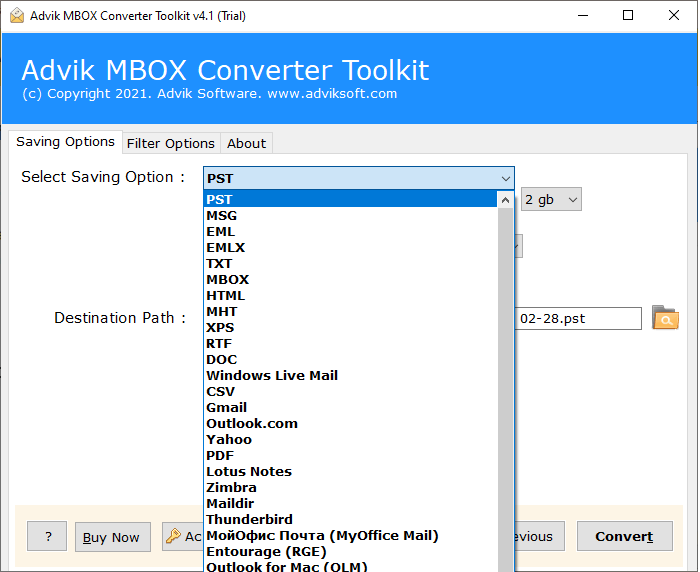Select Zimbra saving option
Image resolution: width=700 pixels, height=572 pixels.
pos(350,488)
